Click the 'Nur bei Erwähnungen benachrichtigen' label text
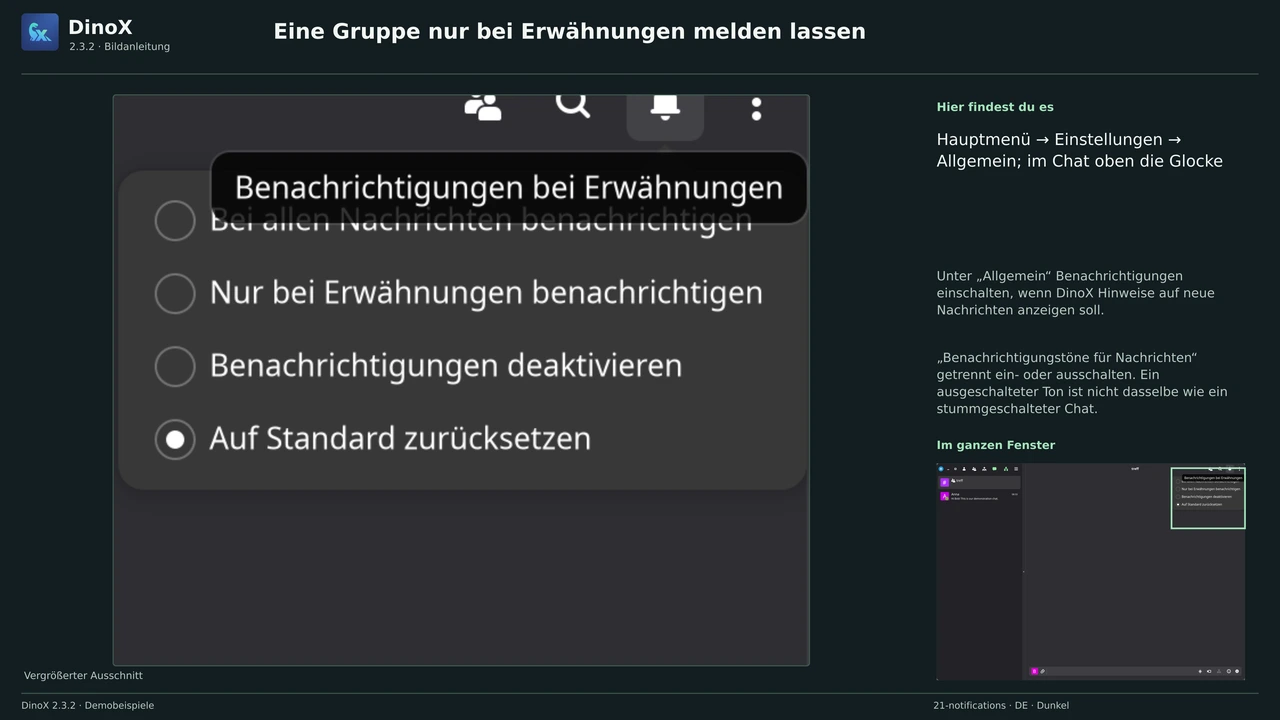Screen dimensions: 1280x720 pos(486,293)
